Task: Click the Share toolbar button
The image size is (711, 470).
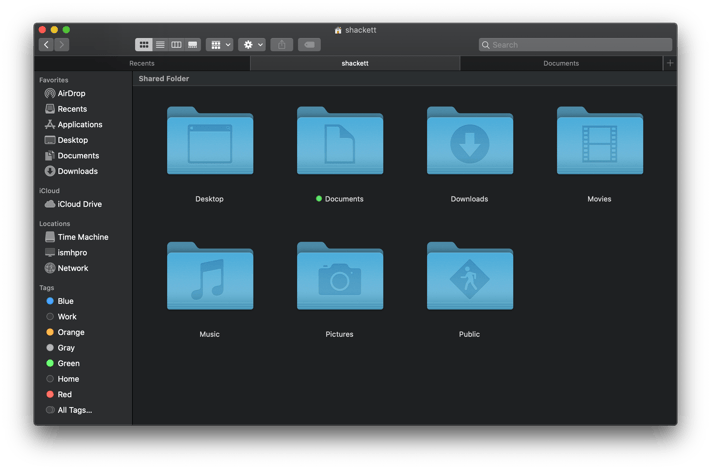Action: tap(282, 44)
